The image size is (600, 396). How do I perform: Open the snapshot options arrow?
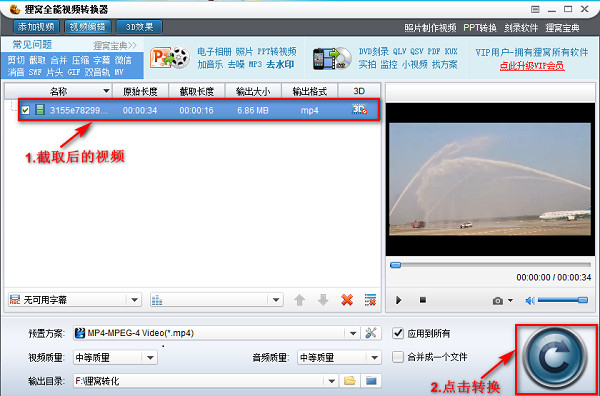point(510,301)
